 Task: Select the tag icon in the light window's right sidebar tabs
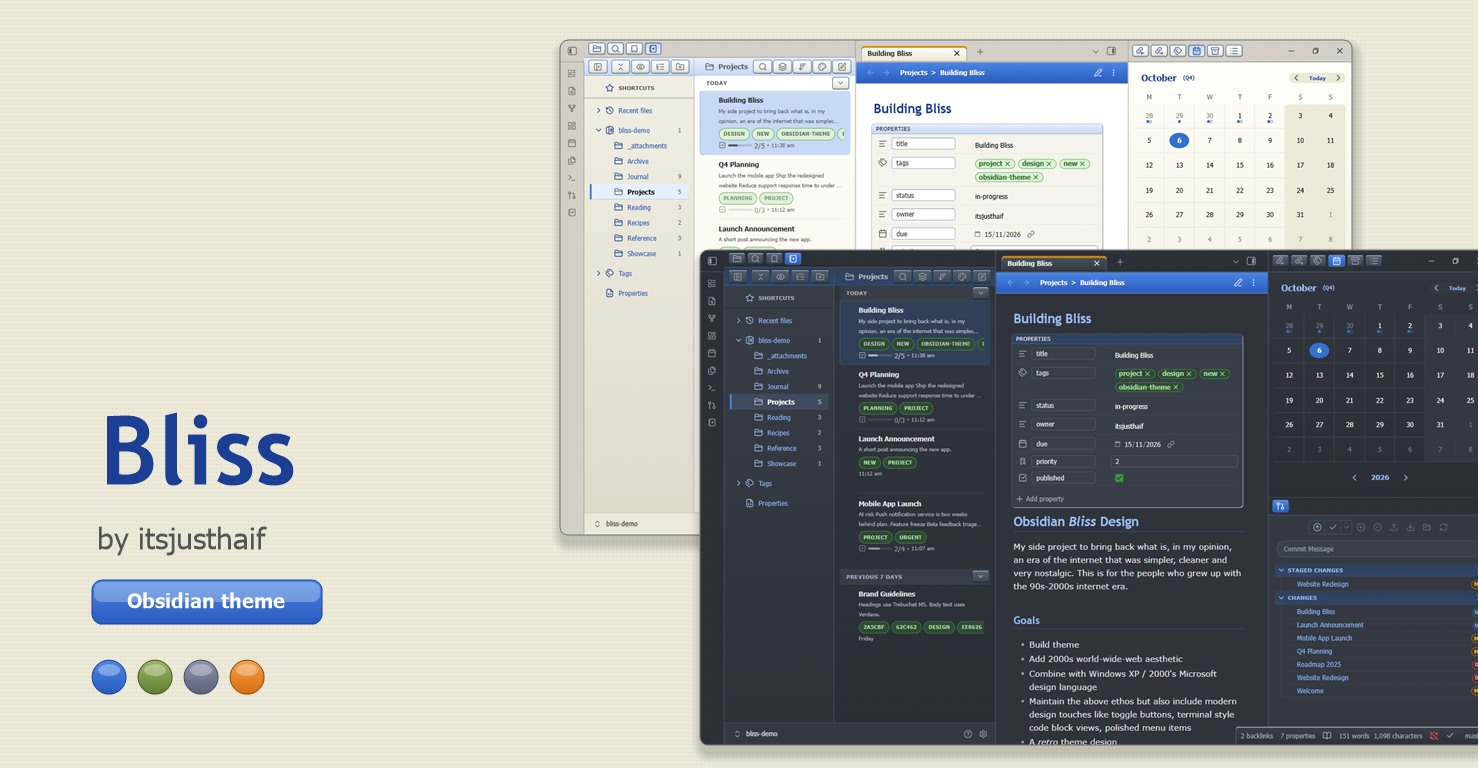pyautogui.click(x=1177, y=51)
